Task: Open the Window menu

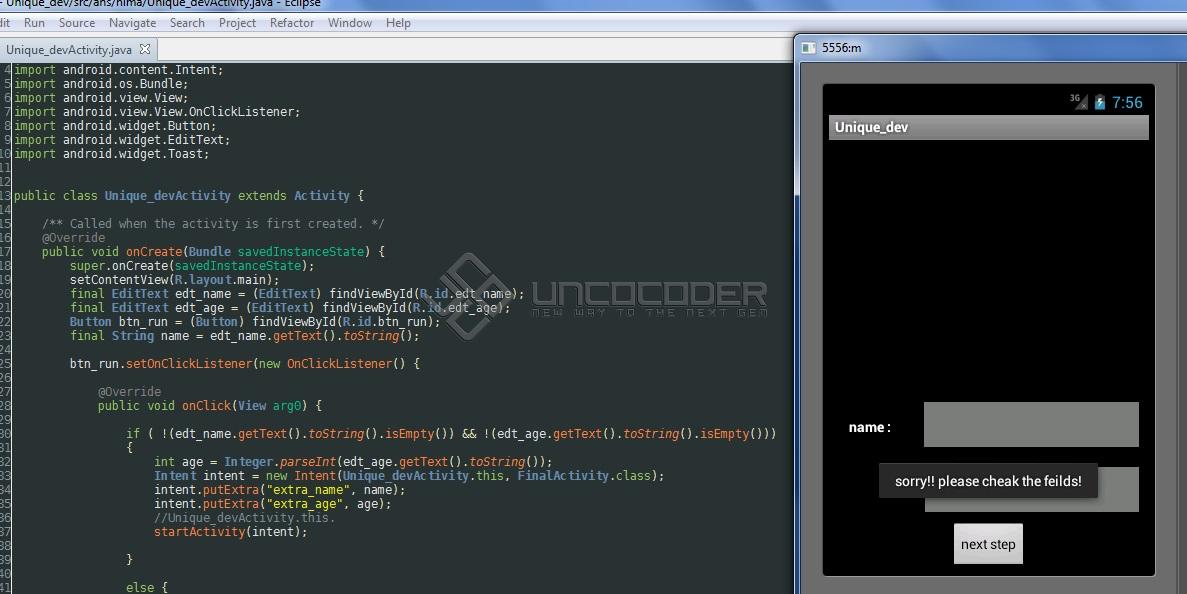Action: click(x=349, y=23)
